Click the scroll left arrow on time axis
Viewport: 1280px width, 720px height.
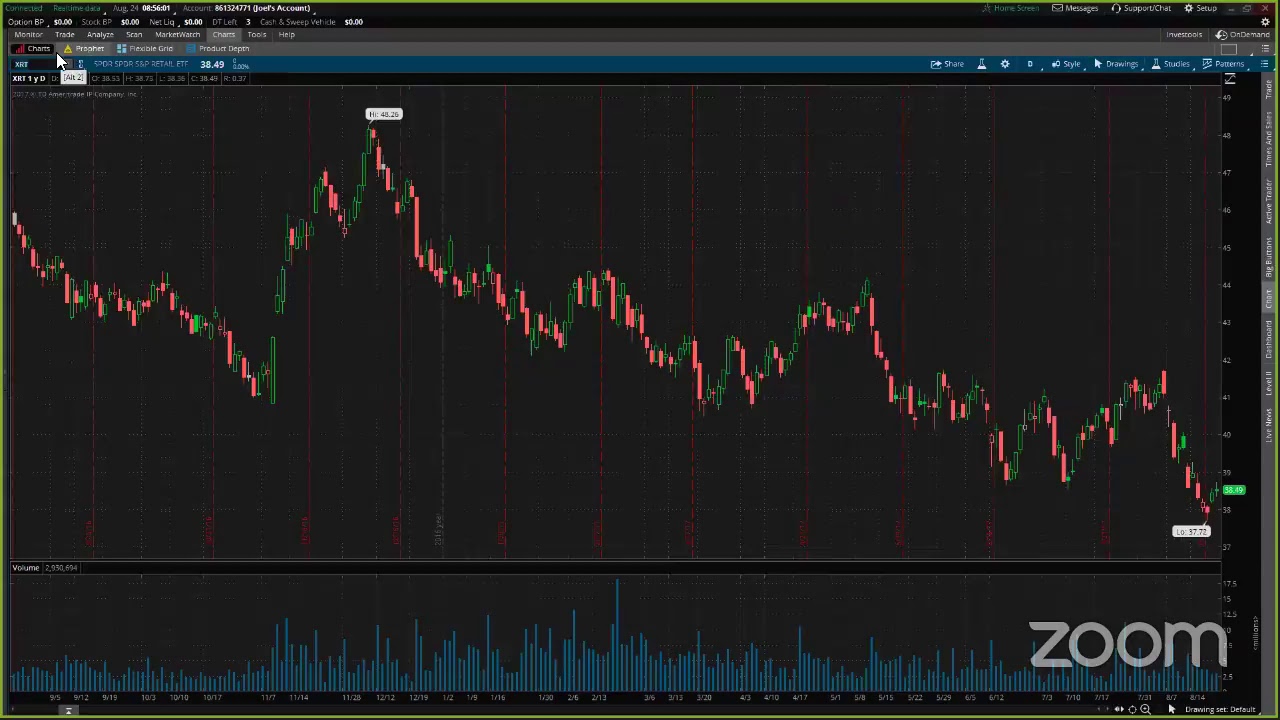point(1099,710)
